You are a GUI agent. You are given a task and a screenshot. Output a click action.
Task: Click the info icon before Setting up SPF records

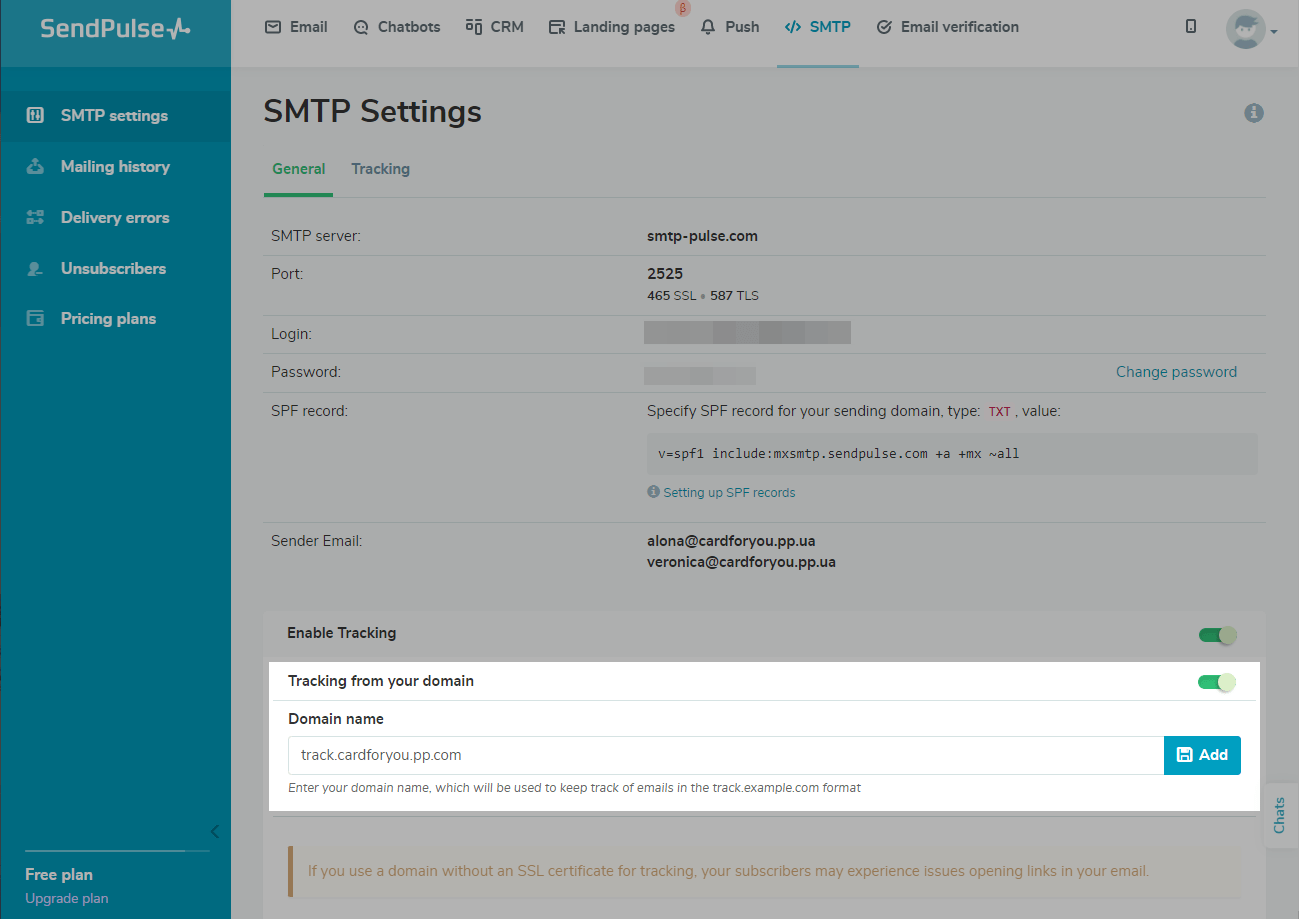(654, 492)
